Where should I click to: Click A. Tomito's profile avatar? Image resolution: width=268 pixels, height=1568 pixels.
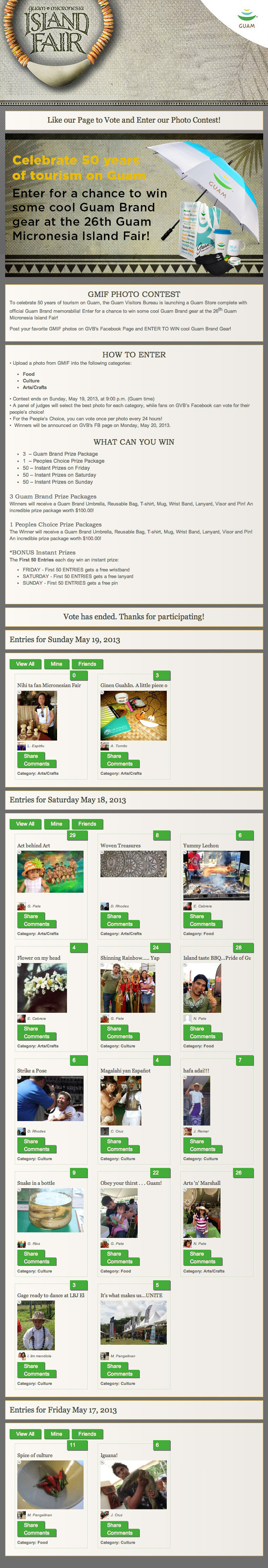tap(105, 746)
